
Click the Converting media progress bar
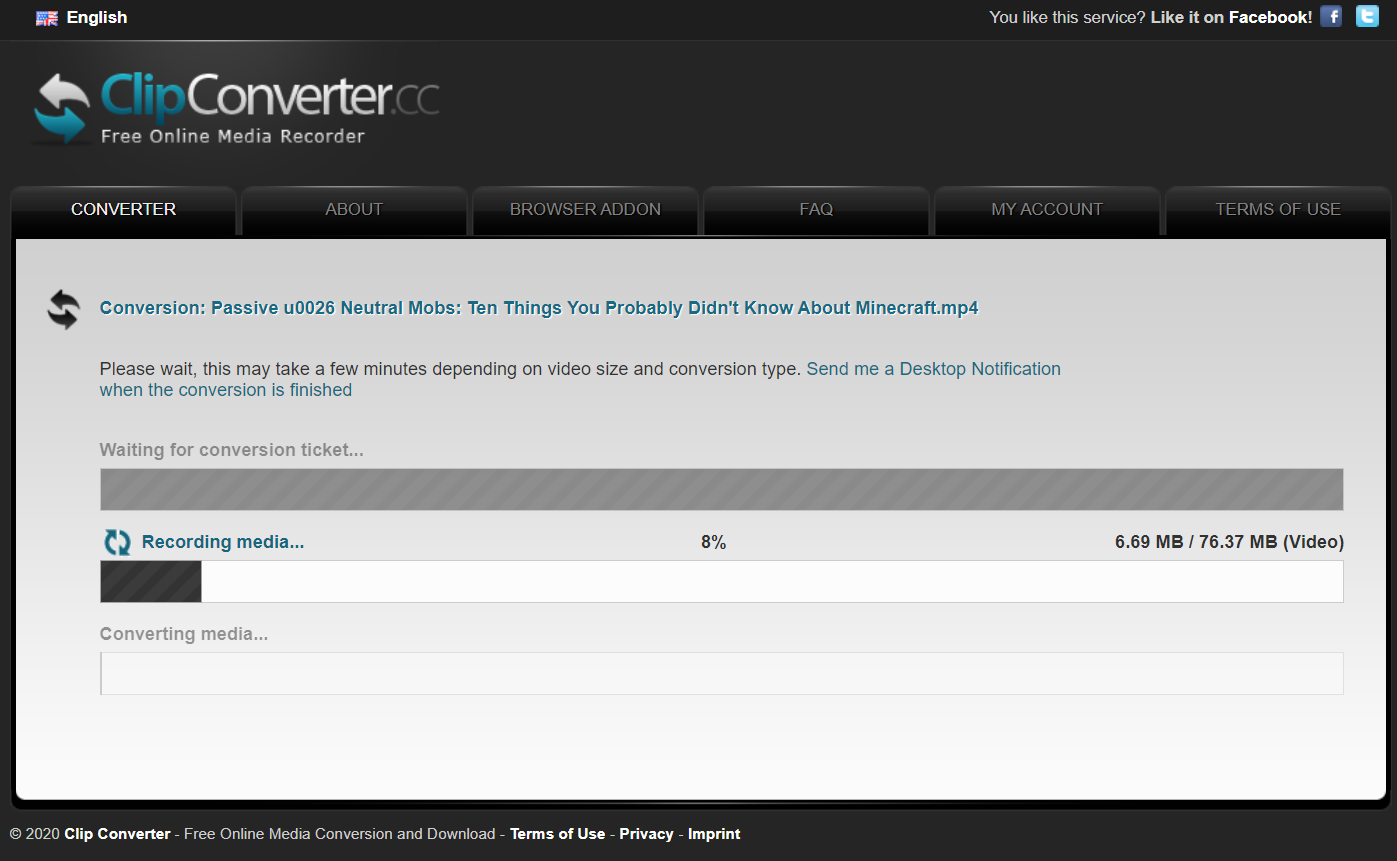tap(721, 674)
